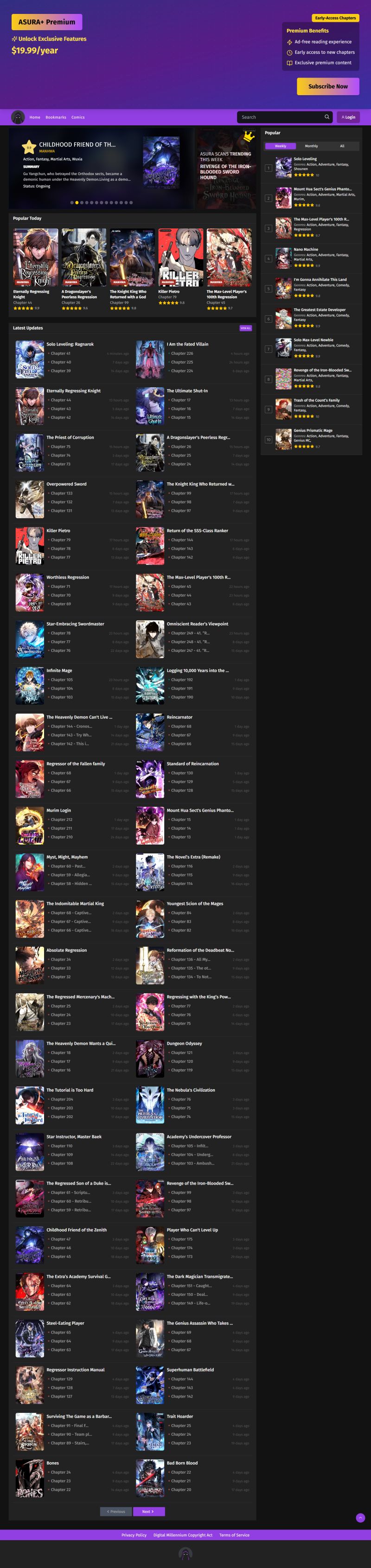Click the Early access clock icon
This screenshot has height=1568, width=371.
pyautogui.click(x=289, y=52)
